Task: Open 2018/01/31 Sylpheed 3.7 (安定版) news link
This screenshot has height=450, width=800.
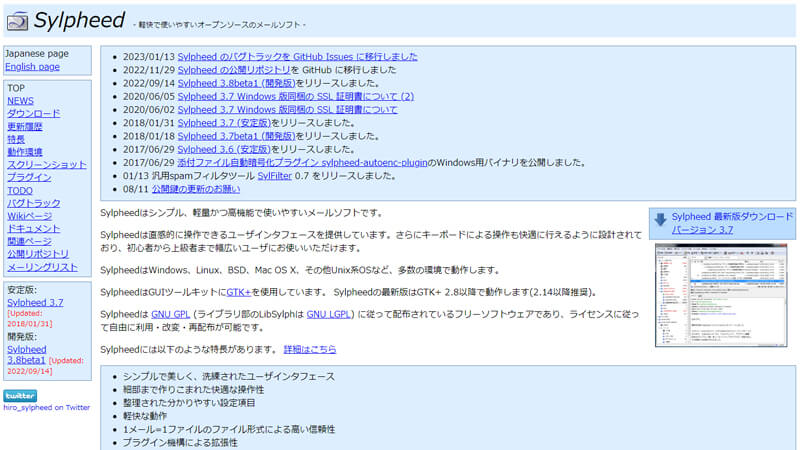Action: pos(224,123)
